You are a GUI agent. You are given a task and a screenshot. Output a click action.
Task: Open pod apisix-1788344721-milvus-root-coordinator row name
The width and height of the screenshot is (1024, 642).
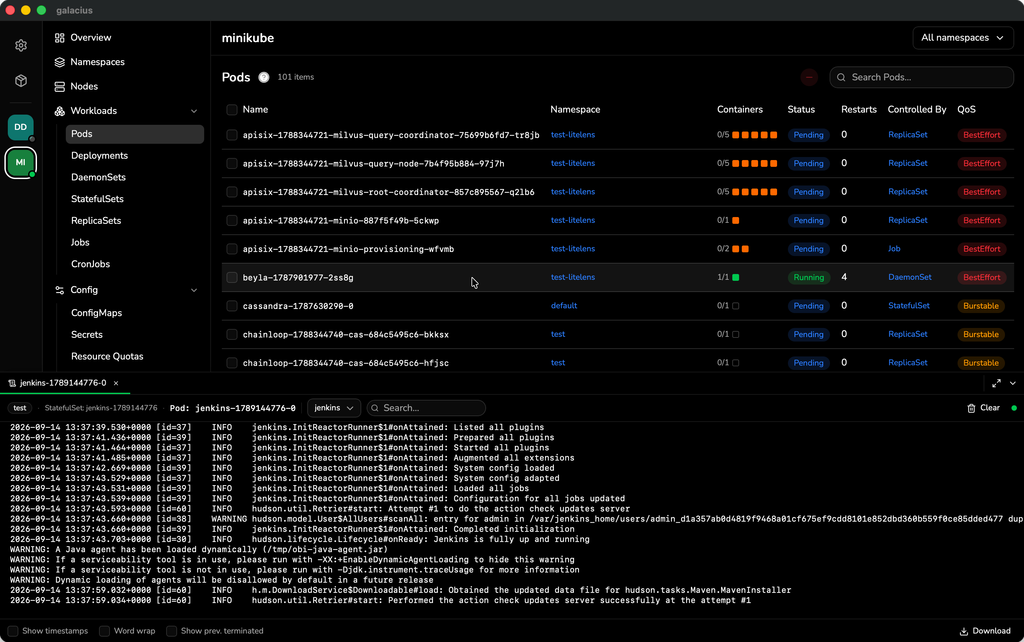tap(389, 192)
